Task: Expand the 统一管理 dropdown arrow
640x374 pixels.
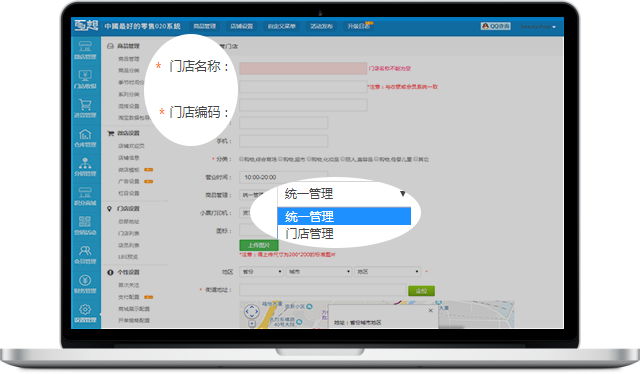Action: point(402,194)
